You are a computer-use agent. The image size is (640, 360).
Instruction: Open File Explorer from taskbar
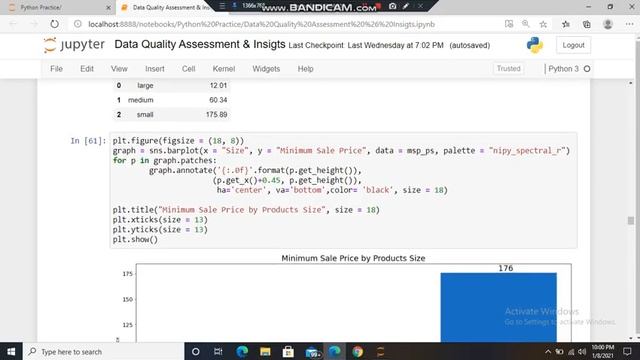coord(265,351)
